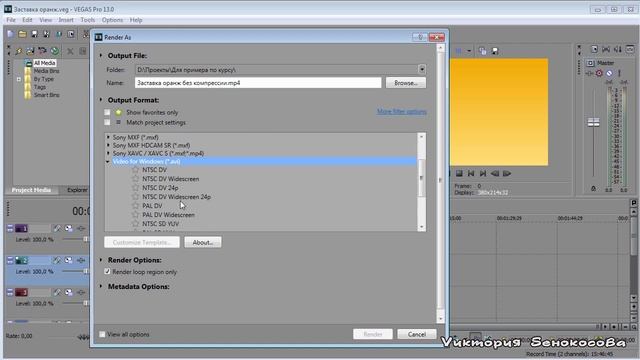This screenshot has width=640, height=360.
Task: Expand Sony MXF HDCAM SR format
Action: pos(108,145)
